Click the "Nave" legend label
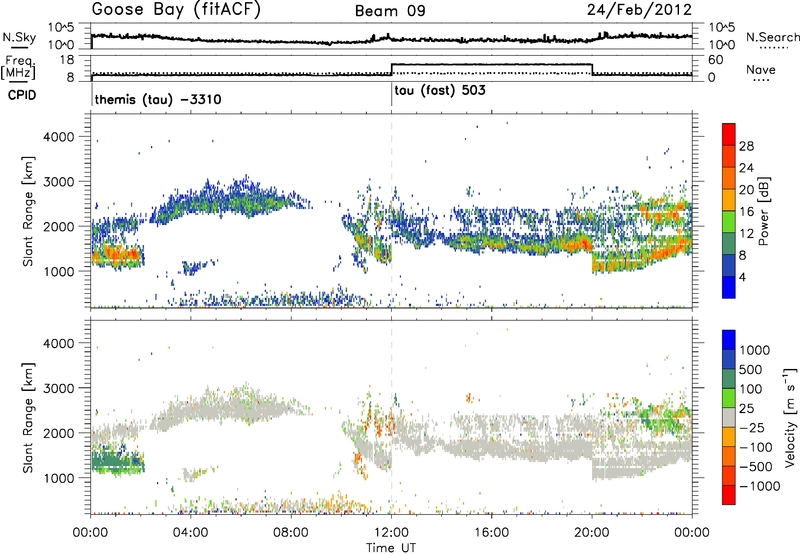The width and height of the screenshot is (800, 554). click(761, 69)
